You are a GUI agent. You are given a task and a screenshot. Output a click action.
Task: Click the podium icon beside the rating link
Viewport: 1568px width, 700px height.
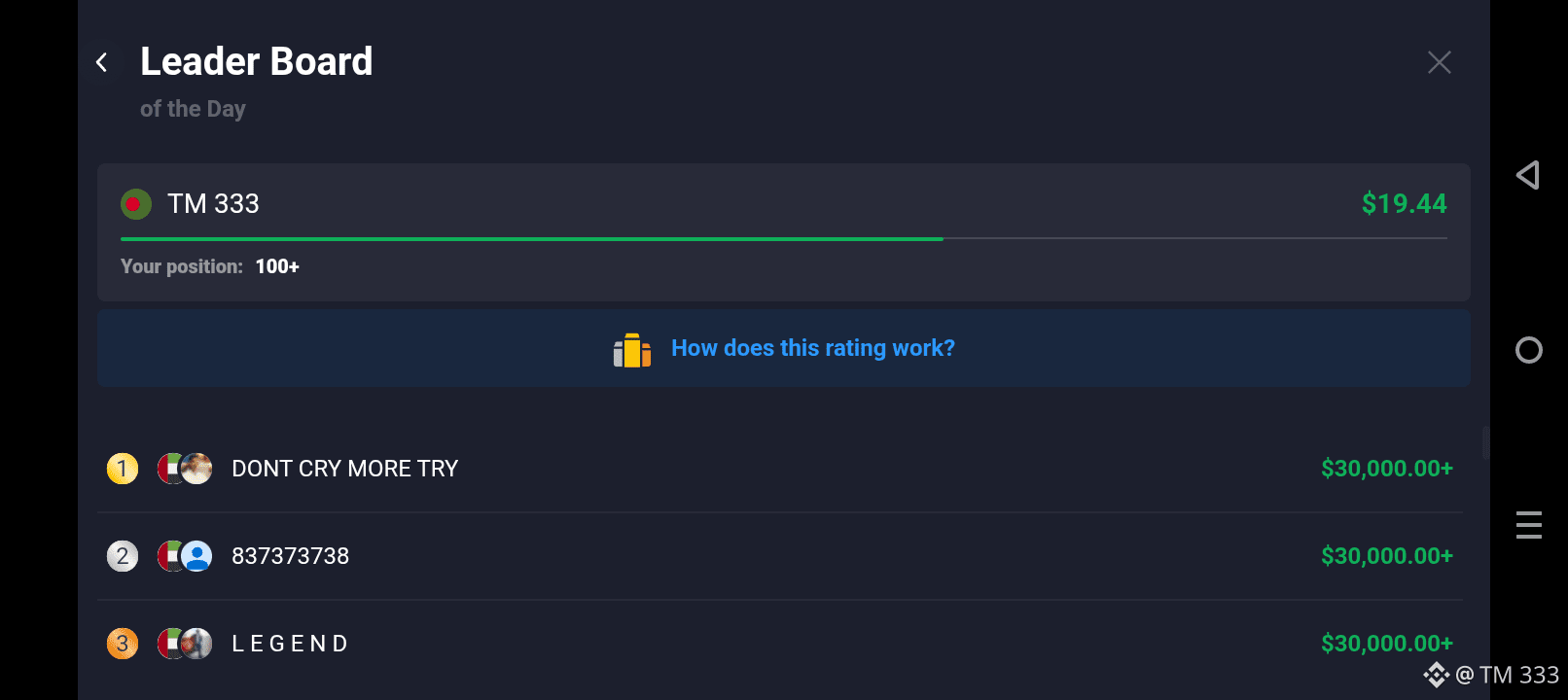click(x=632, y=350)
